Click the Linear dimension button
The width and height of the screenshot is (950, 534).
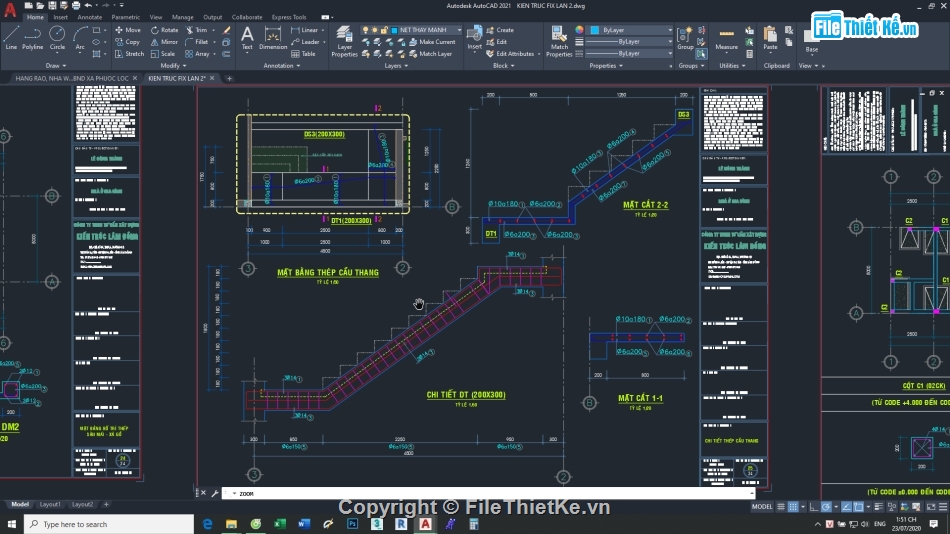coord(306,30)
